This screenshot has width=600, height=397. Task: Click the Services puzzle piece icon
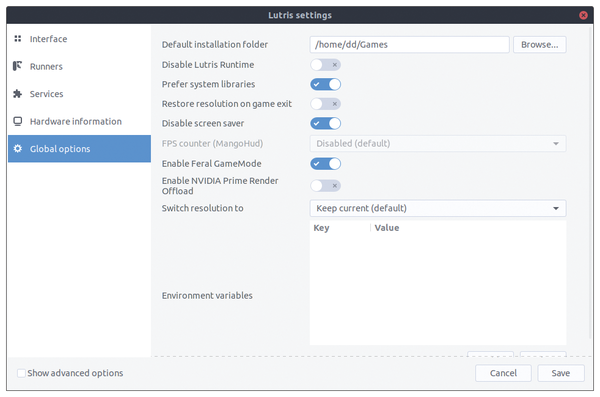coord(17,94)
